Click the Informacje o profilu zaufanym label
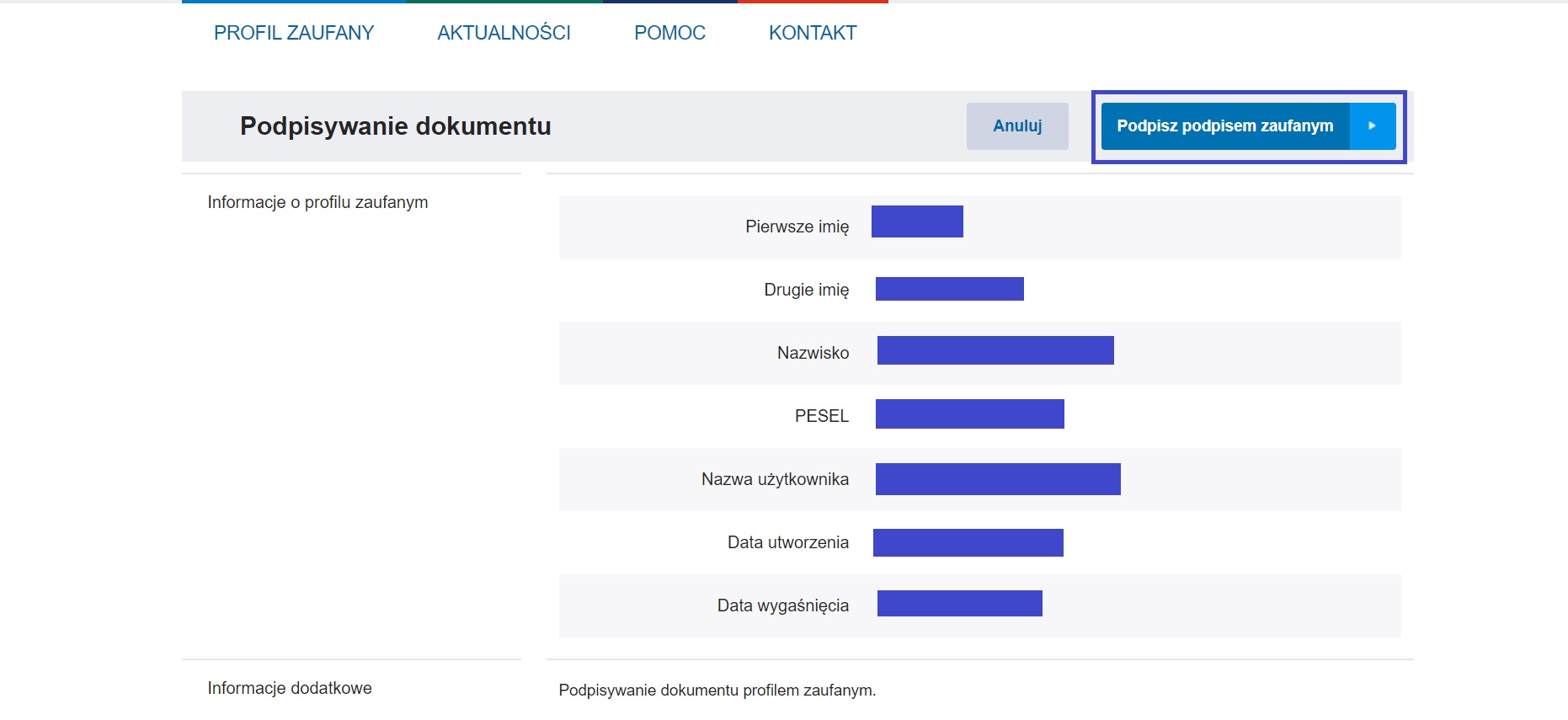 (x=317, y=202)
